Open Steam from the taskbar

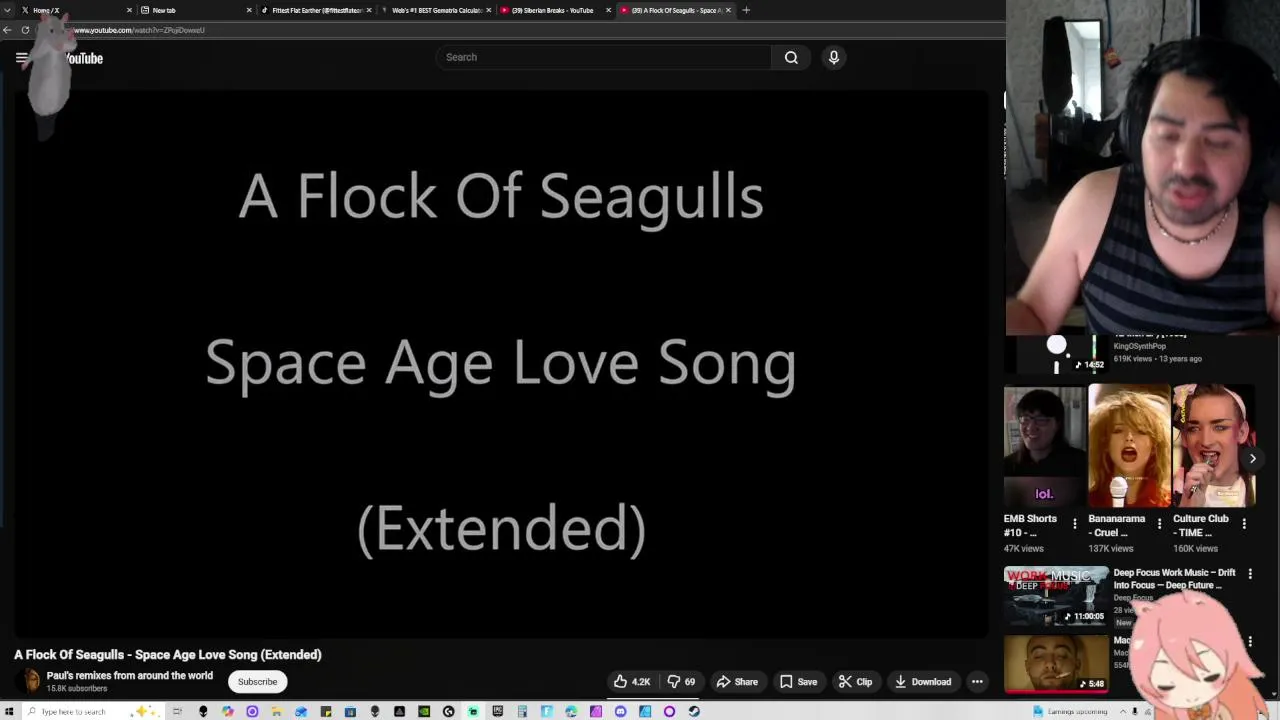click(694, 711)
